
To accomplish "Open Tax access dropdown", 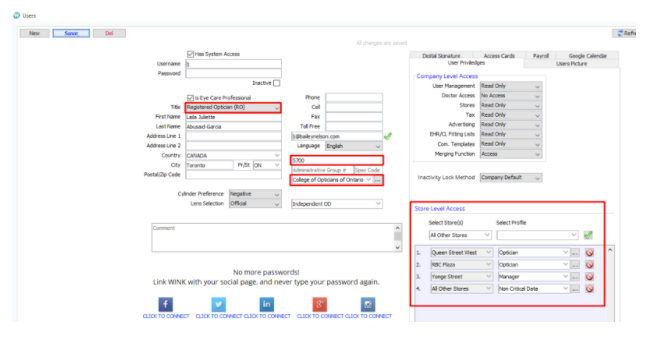I will click(x=511, y=115).
